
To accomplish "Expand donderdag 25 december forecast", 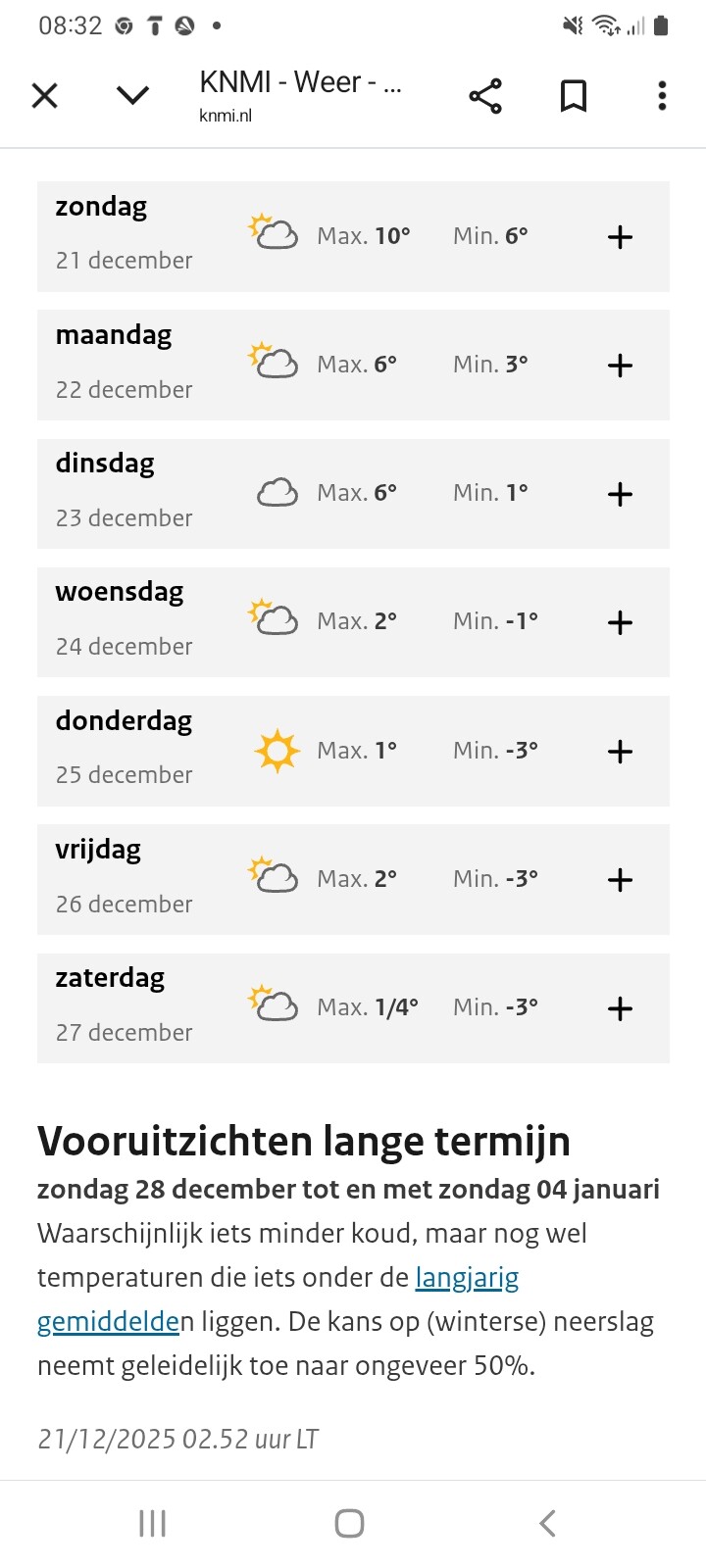I will coord(620,752).
